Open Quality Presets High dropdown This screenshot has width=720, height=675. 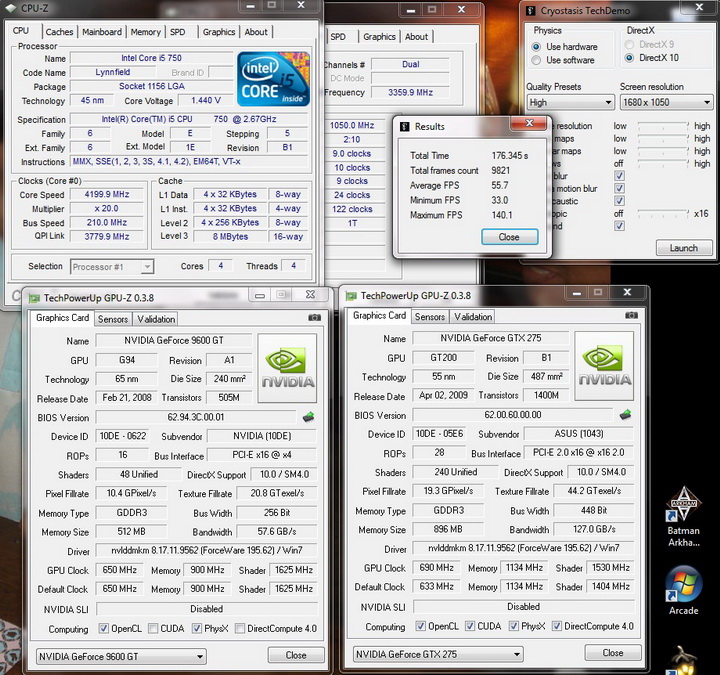[x=570, y=102]
